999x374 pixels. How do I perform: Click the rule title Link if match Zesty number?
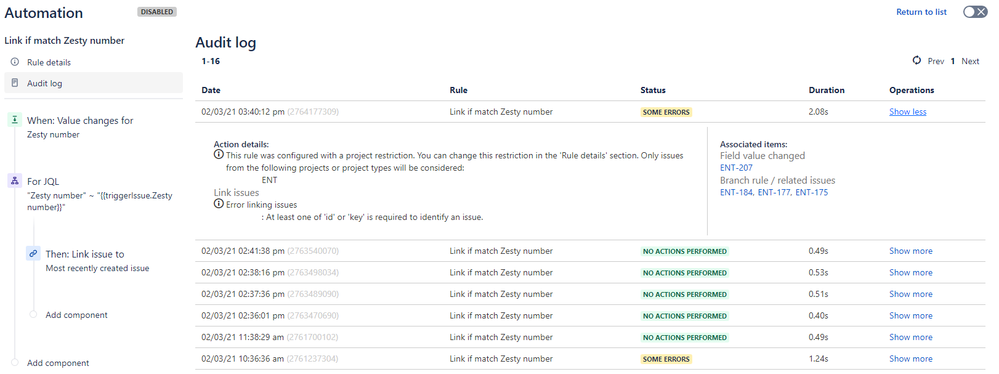click(64, 41)
